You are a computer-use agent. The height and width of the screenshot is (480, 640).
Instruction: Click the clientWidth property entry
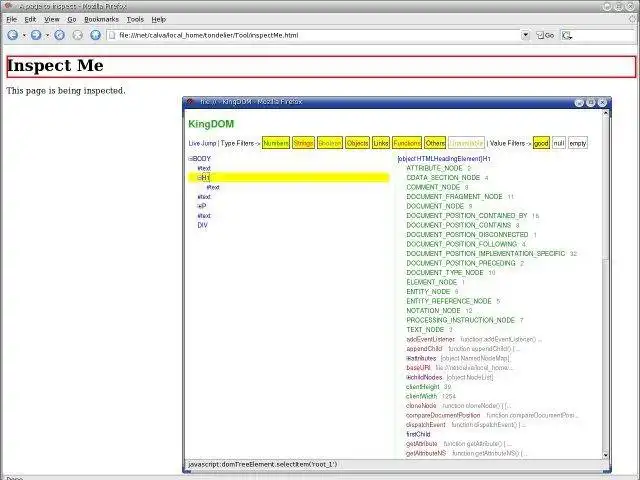pyautogui.click(x=421, y=396)
